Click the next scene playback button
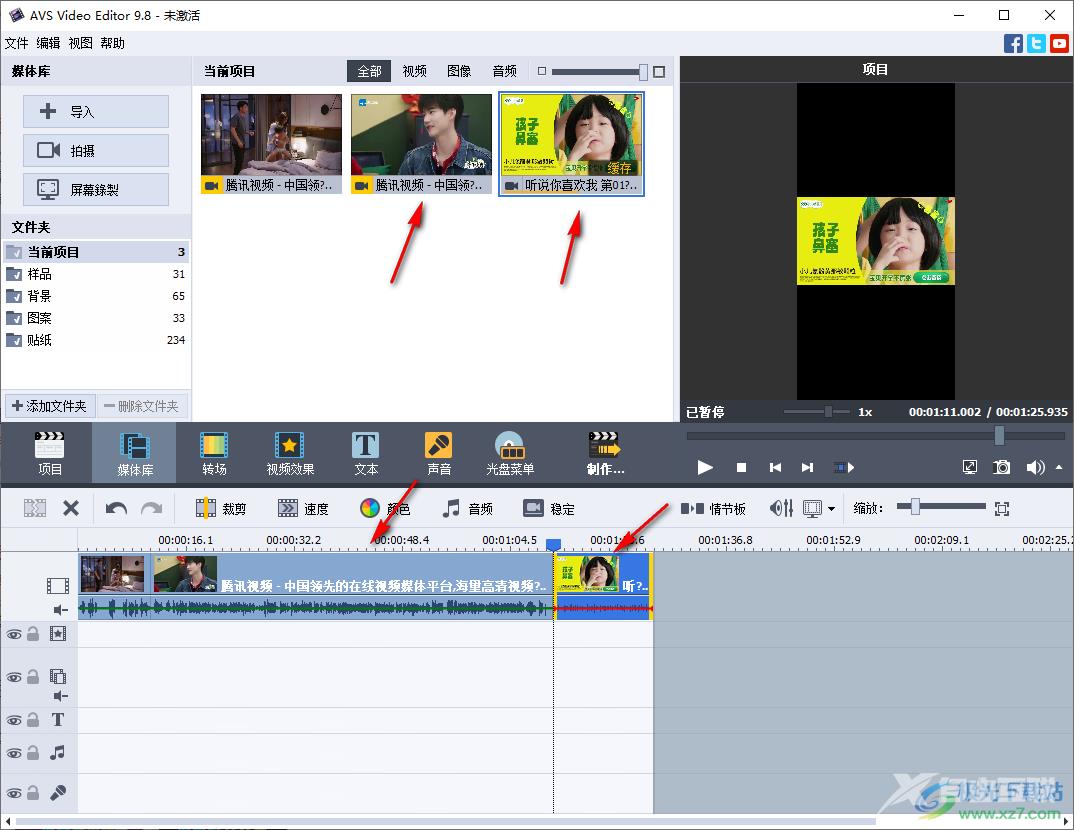 click(844, 467)
